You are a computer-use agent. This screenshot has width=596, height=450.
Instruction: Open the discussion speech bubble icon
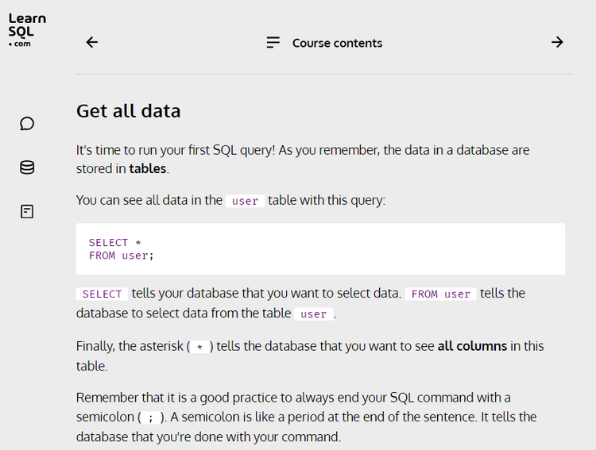pyautogui.click(x=27, y=124)
